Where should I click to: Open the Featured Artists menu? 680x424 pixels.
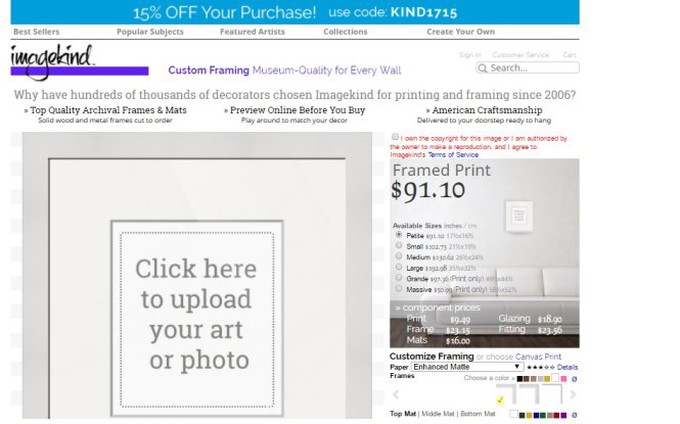click(252, 32)
